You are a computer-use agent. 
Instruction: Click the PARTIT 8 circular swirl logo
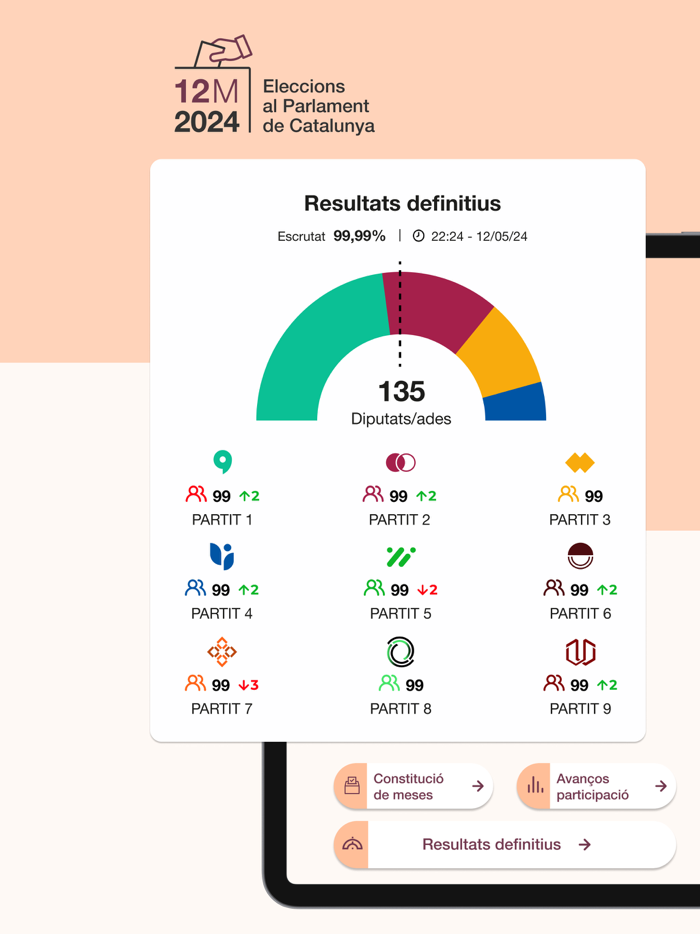(x=400, y=651)
